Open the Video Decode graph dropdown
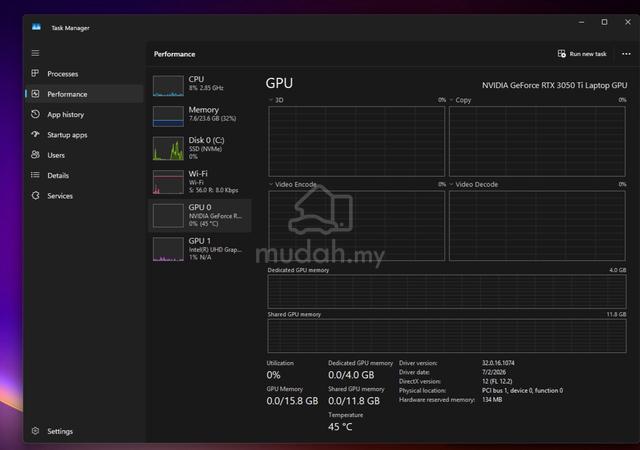This screenshot has width=640, height=450. [451, 185]
